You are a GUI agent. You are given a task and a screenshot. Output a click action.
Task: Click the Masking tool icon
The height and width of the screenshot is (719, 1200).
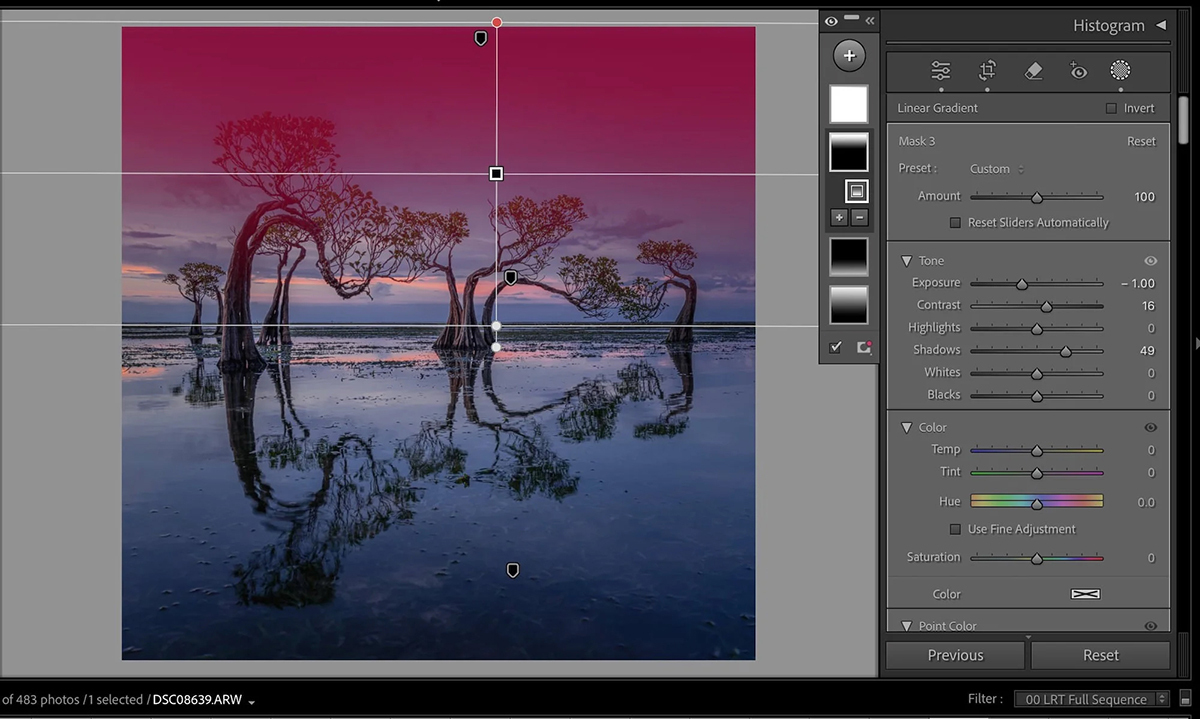pos(1120,71)
